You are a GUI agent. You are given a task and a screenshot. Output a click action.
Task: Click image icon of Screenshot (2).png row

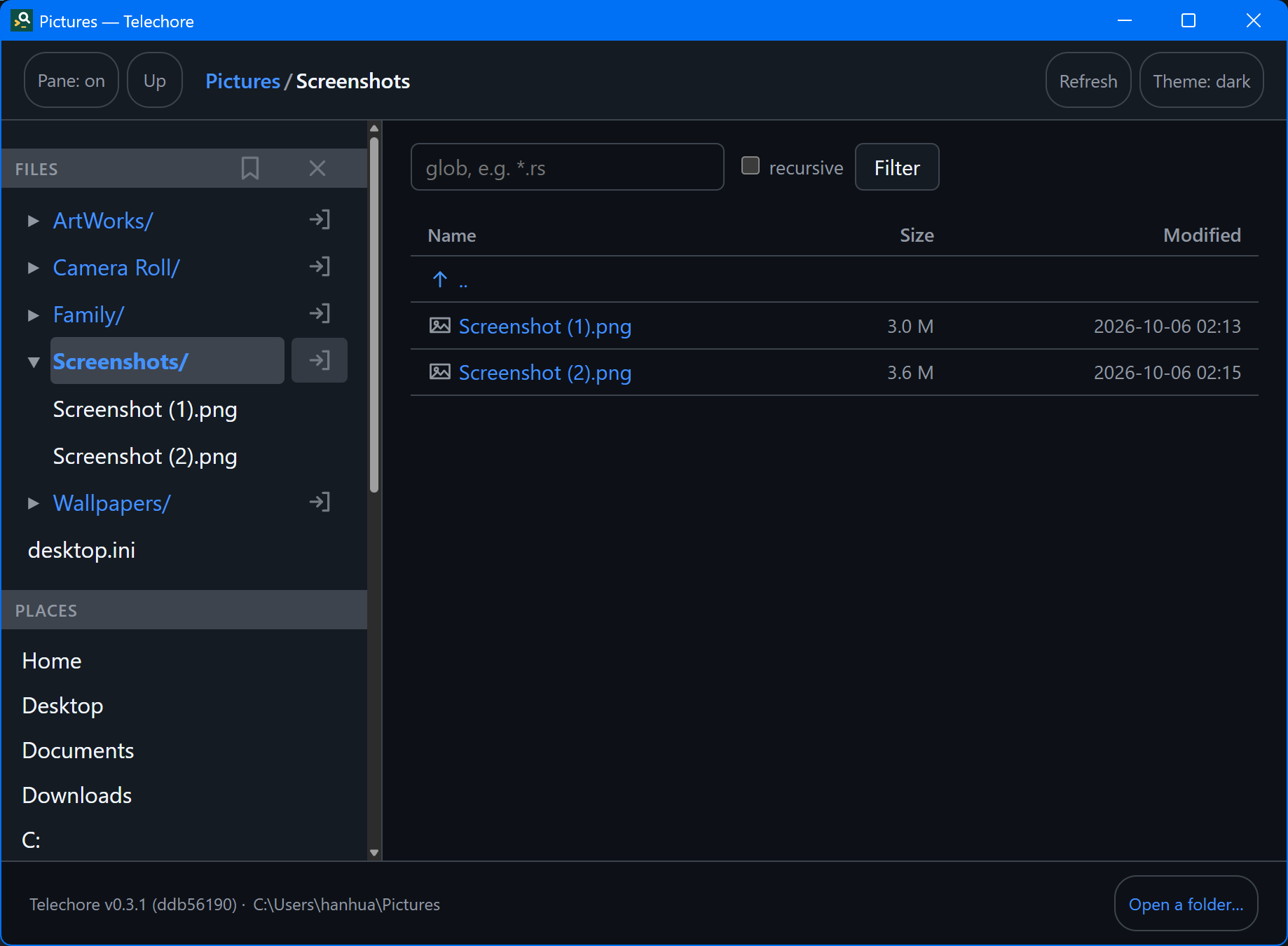(x=440, y=372)
